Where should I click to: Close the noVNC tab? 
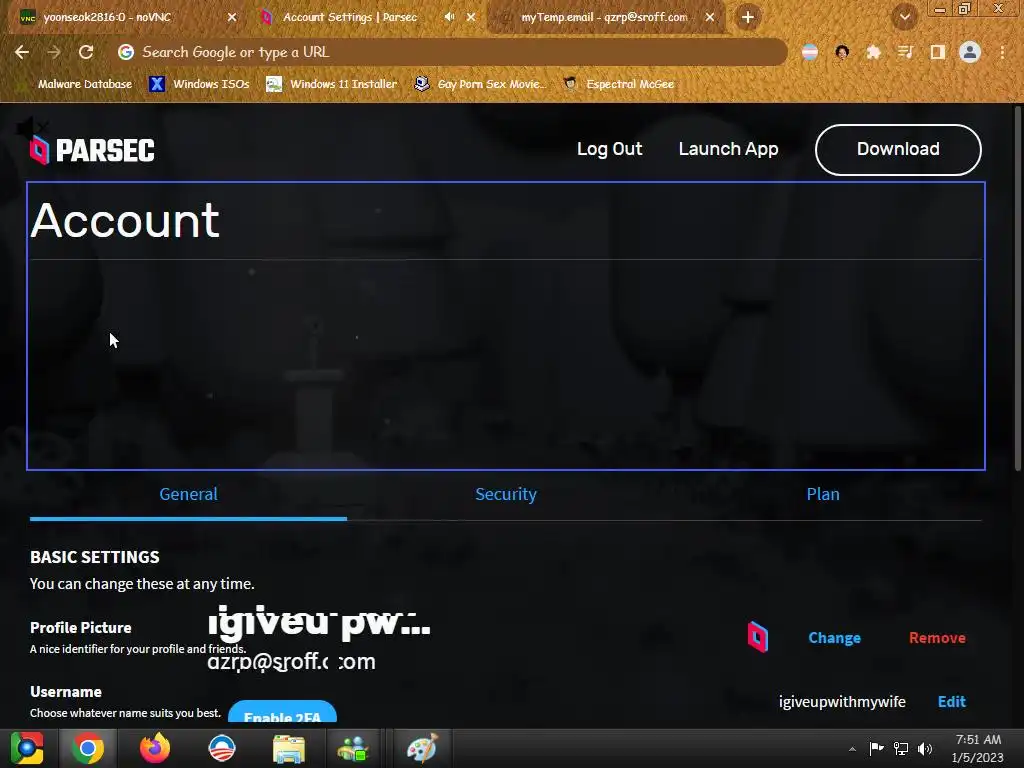(232, 17)
